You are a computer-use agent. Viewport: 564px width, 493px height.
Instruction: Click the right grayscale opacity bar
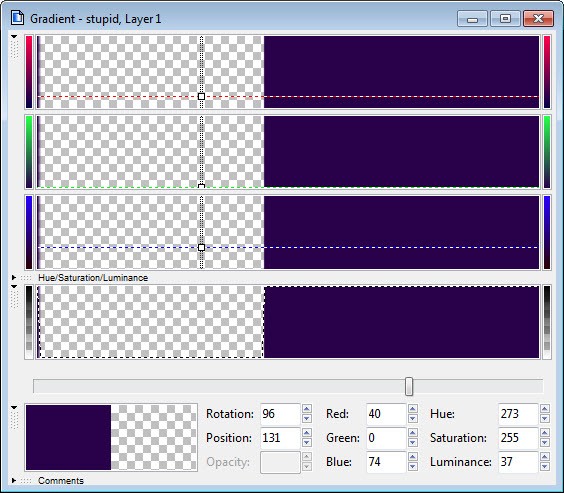547,322
